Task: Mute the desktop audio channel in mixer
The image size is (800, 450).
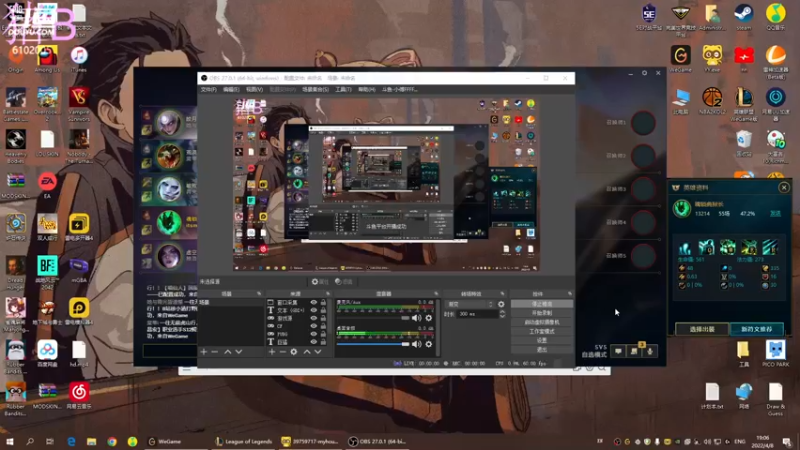Action: click(417, 344)
